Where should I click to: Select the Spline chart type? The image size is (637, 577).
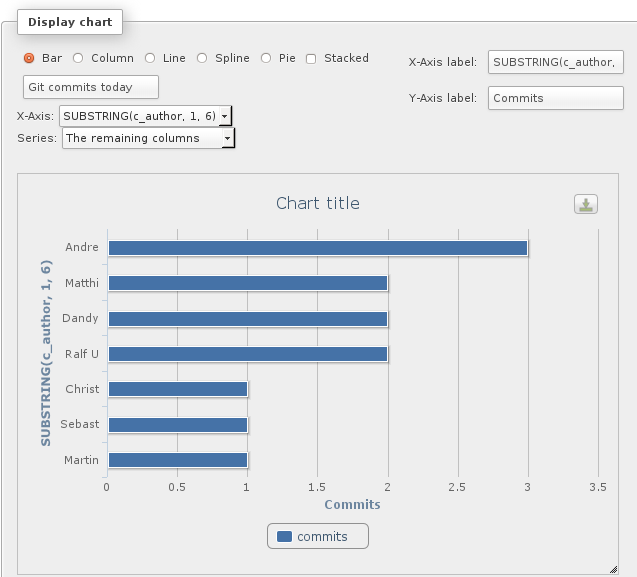click(x=202, y=58)
